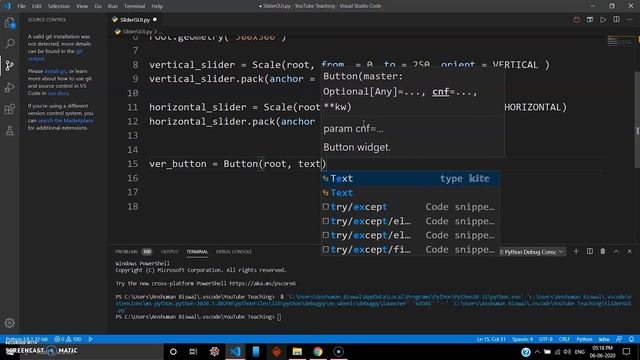Screen dimensions: 640x360
Task: Click the red restart icon in editor toolbar
Action: tap(576, 20)
